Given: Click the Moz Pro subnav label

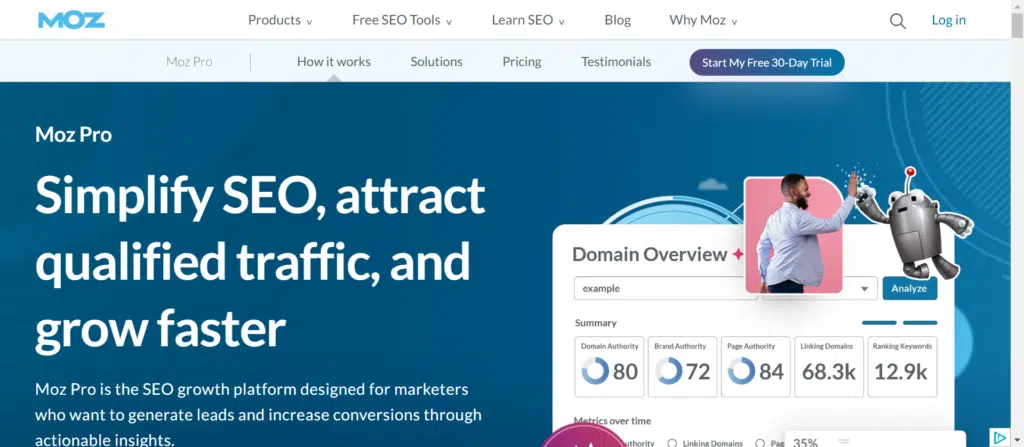Looking at the screenshot, I should [189, 62].
